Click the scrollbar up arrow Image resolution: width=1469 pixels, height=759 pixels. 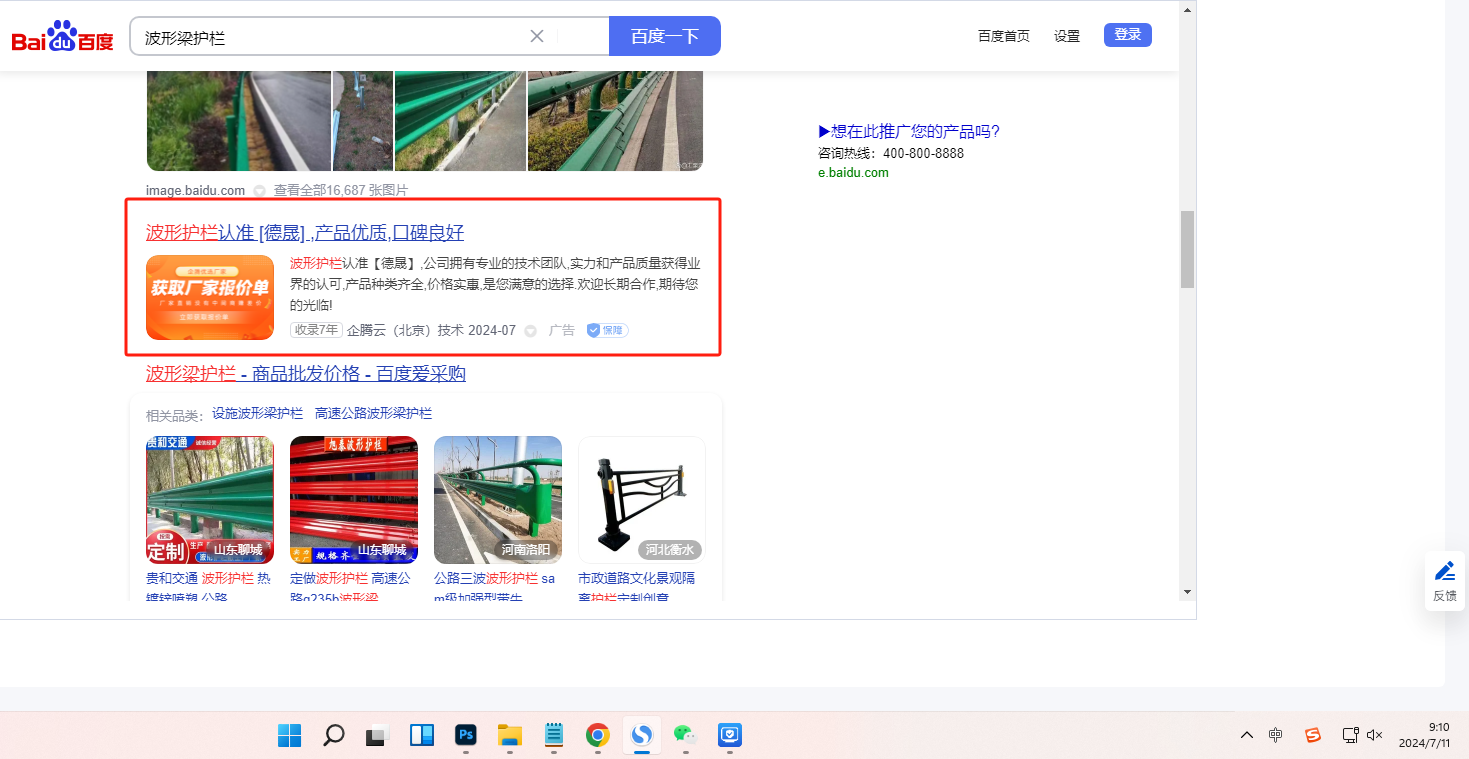click(1187, 10)
